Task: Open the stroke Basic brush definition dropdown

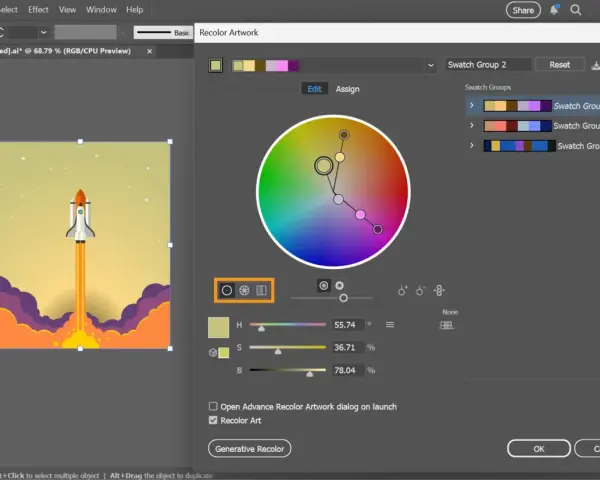Action: click(x=163, y=33)
